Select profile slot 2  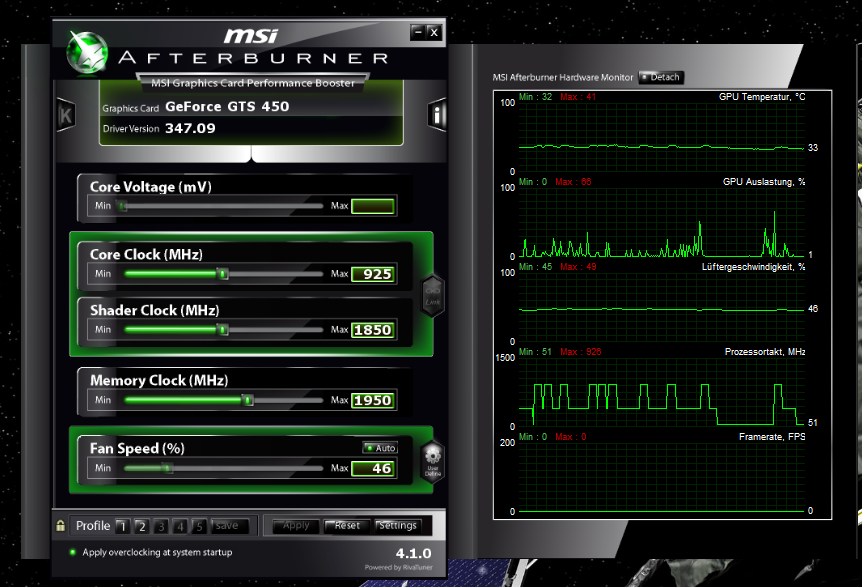pyautogui.click(x=142, y=527)
